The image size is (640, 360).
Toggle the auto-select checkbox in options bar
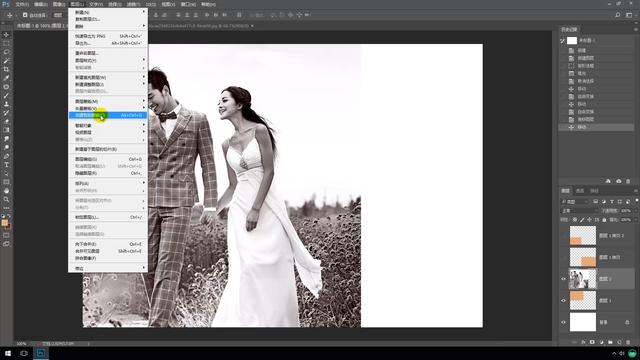pos(25,15)
